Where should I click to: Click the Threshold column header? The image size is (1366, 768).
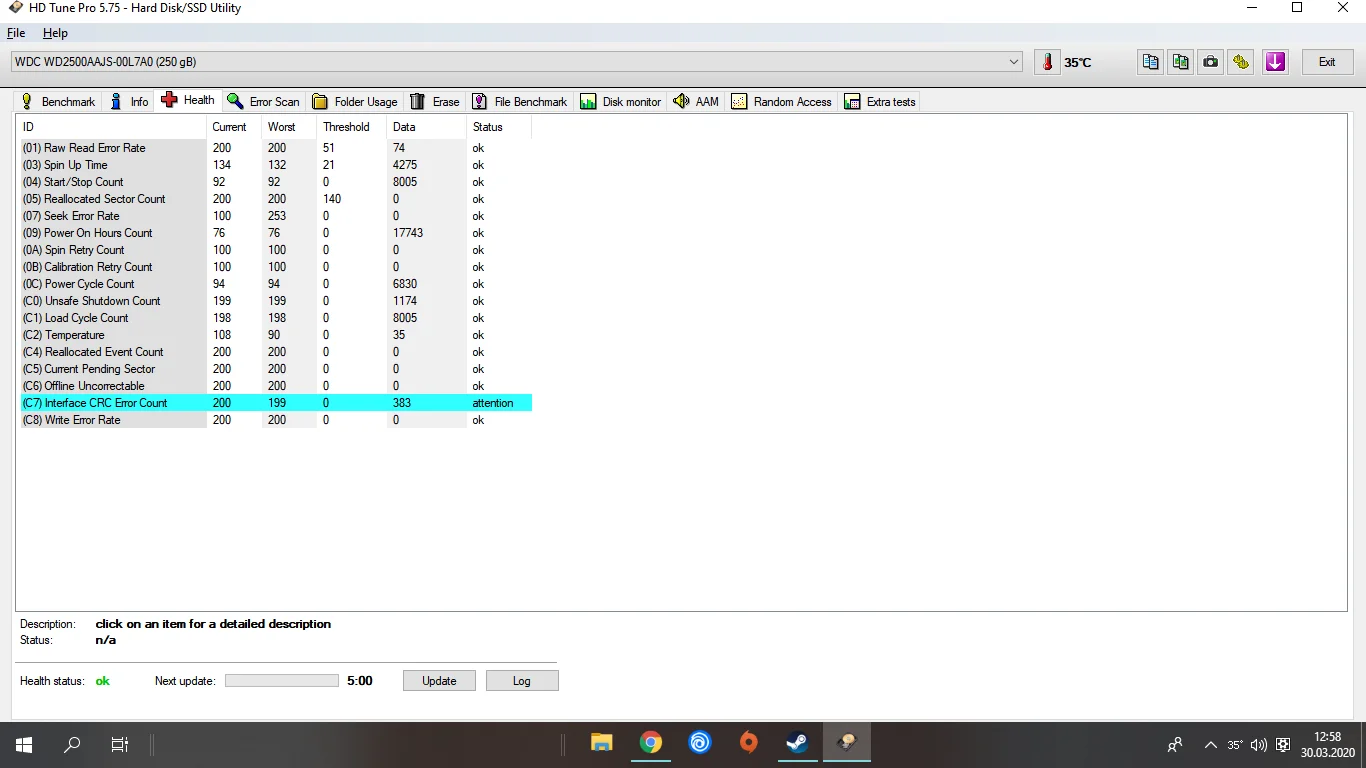click(x=352, y=127)
